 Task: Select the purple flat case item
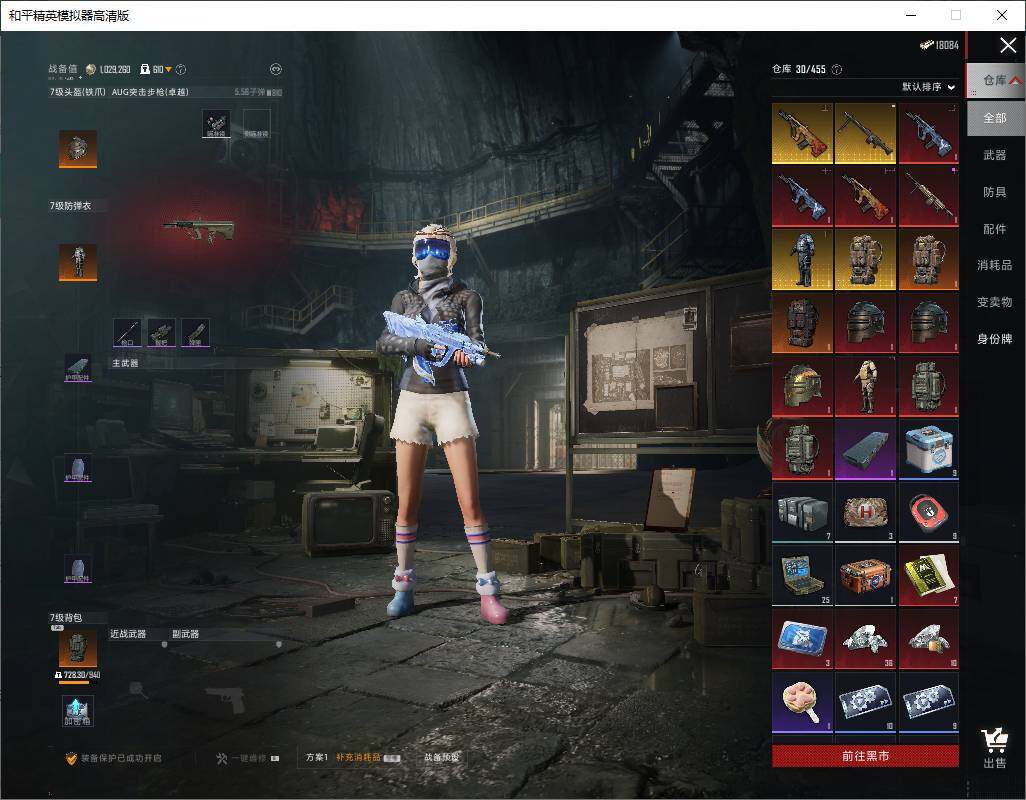pos(865,450)
